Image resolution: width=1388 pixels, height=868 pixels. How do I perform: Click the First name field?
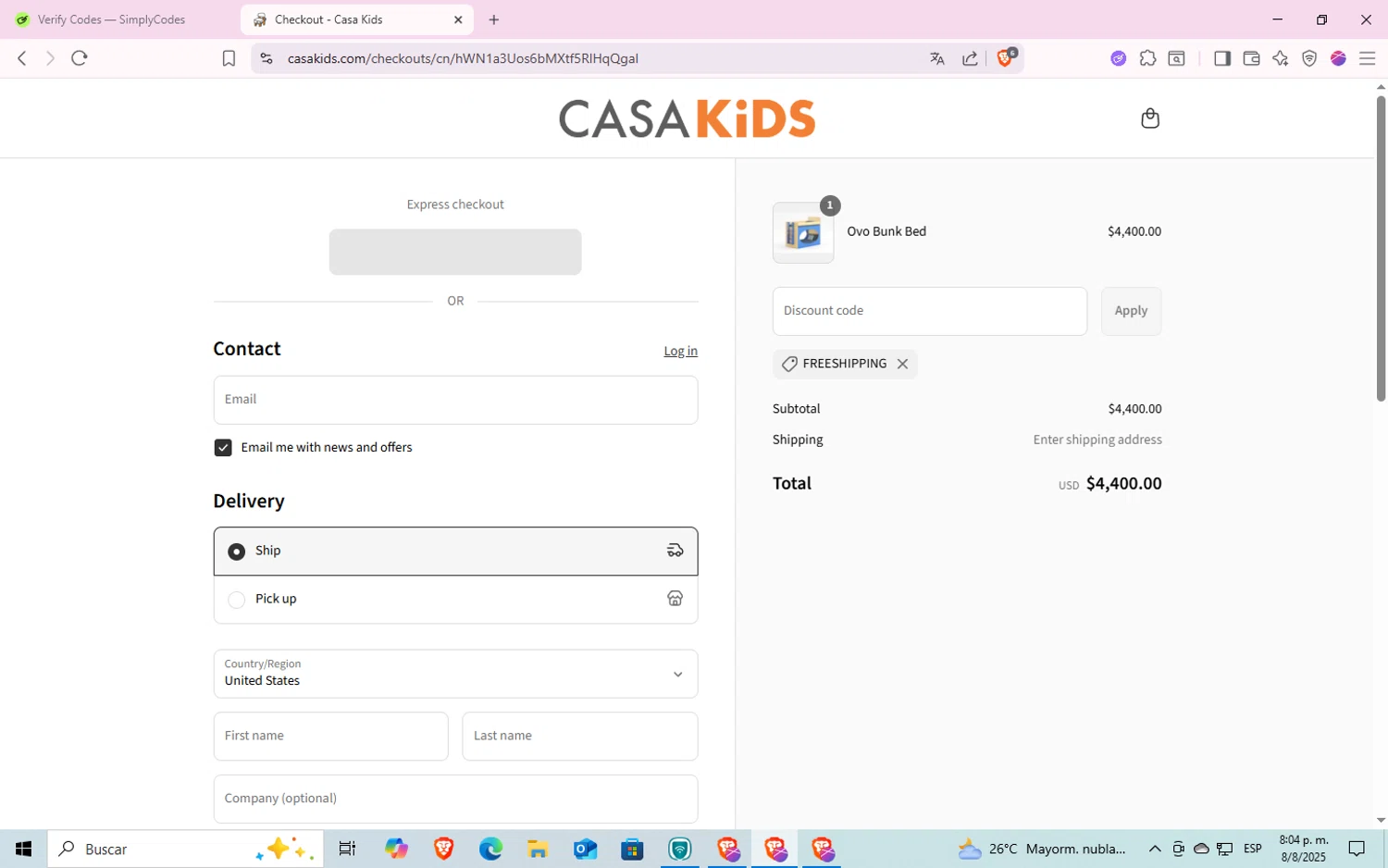coord(330,737)
